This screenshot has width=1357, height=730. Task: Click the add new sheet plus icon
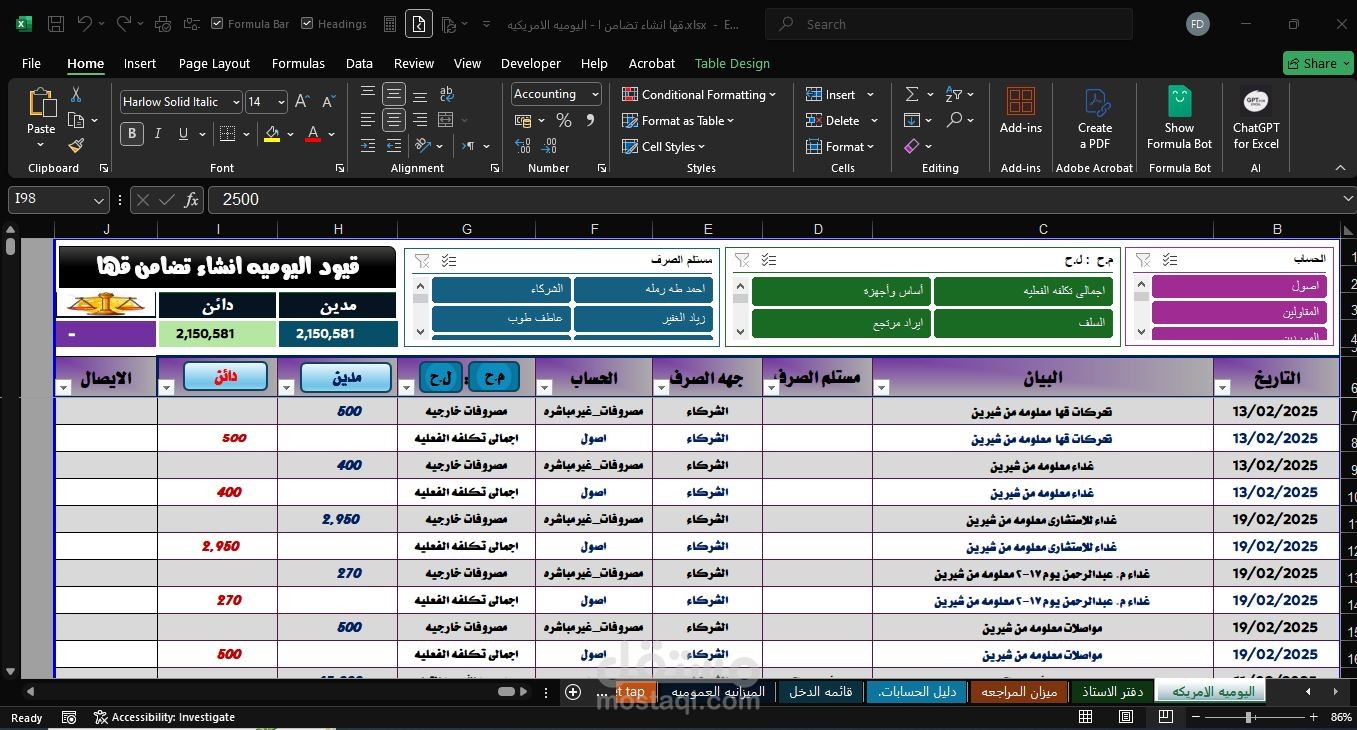click(x=573, y=692)
